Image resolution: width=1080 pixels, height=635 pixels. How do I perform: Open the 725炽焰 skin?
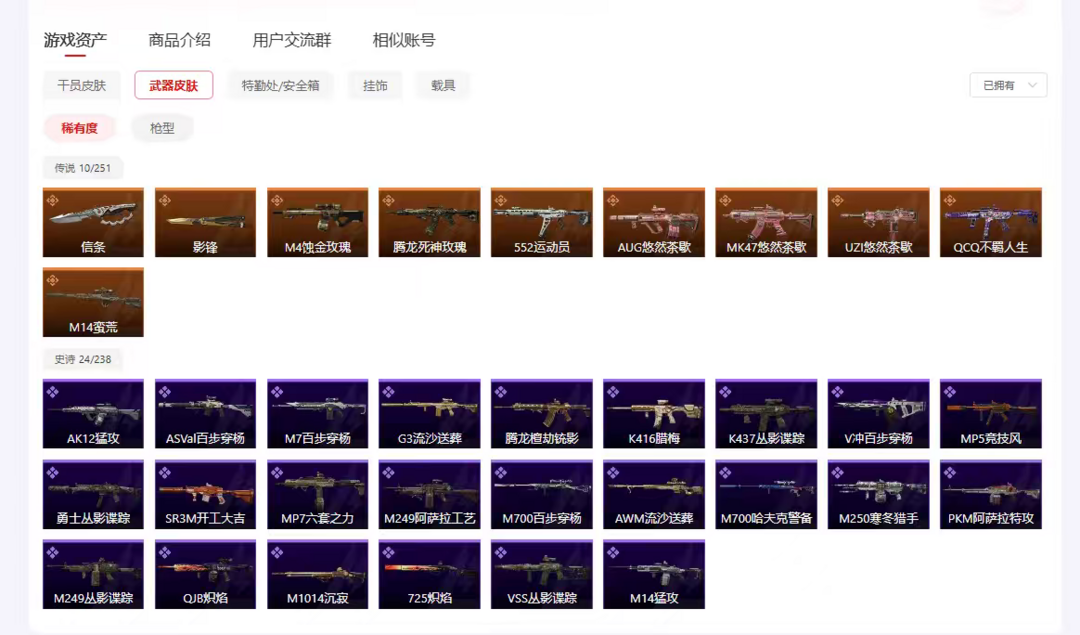[429, 574]
